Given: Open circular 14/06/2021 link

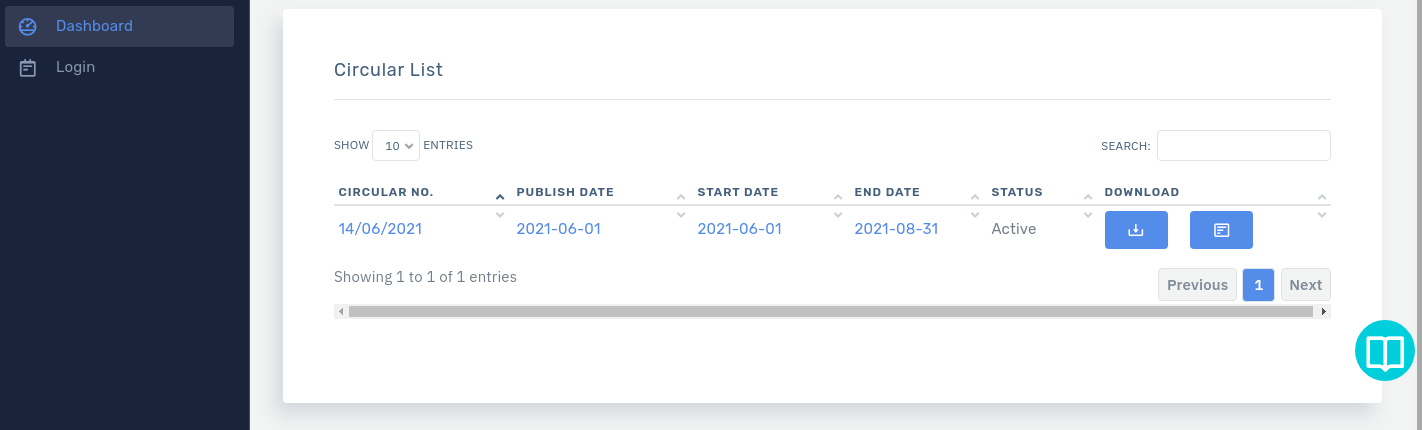Looking at the screenshot, I should (380, 229).
